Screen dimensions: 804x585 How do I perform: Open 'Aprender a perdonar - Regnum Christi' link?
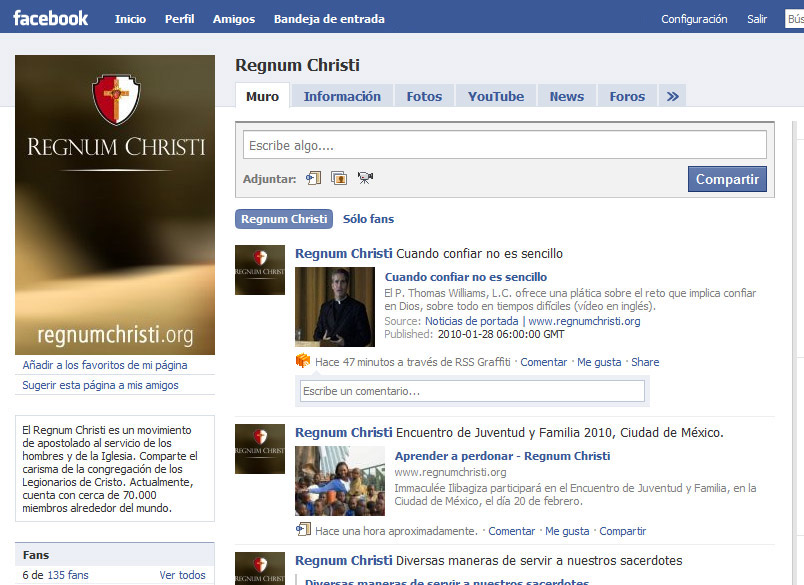click(x=502, y=456)
